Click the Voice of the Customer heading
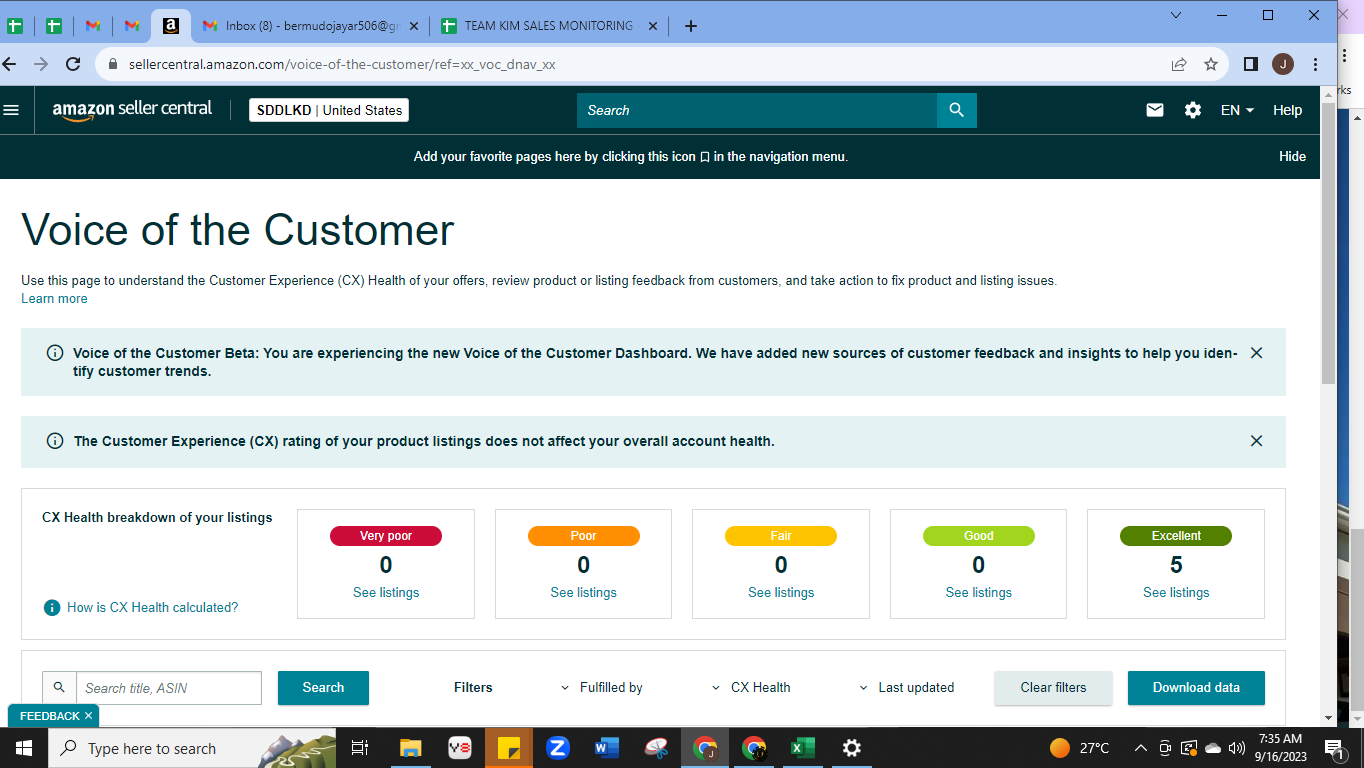 [238, 230]
